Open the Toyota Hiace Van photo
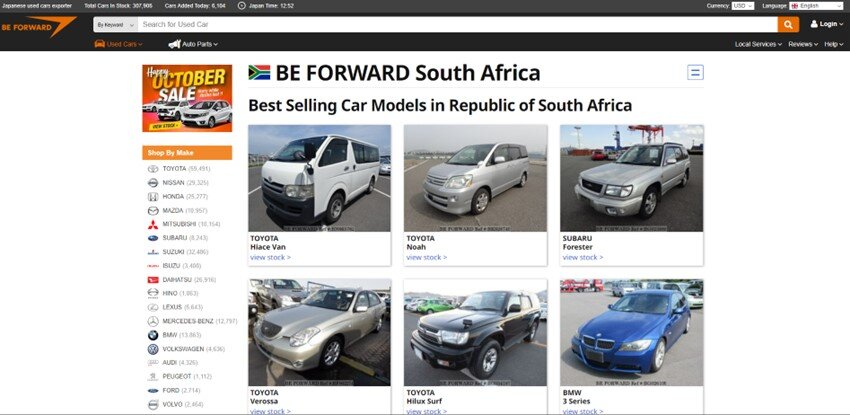The height and width of the screenshot is (415, 850). click(319, 178)
